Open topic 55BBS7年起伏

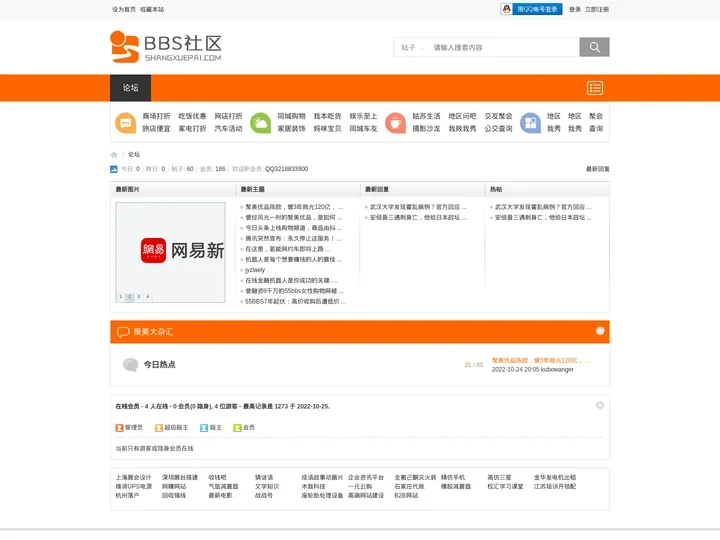pos(295,302)
